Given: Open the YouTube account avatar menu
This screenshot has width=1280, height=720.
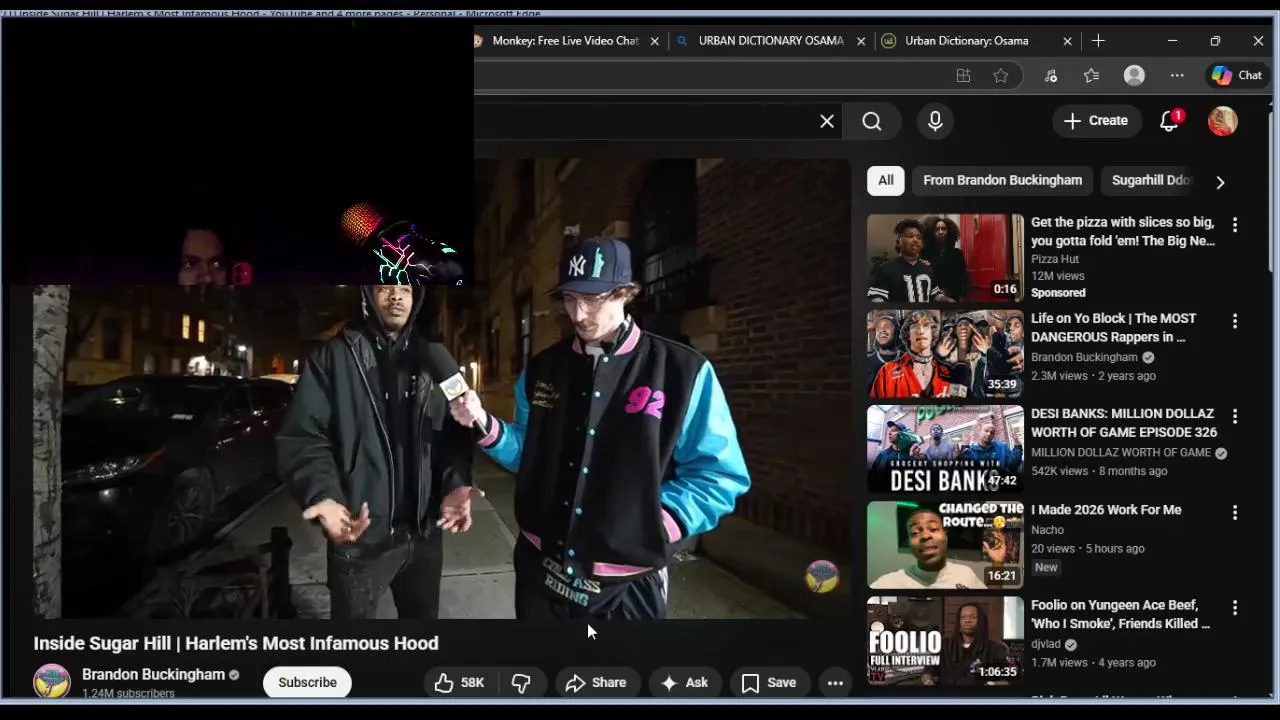Looking at the screenshot, I should click(x=1222, y=121).
